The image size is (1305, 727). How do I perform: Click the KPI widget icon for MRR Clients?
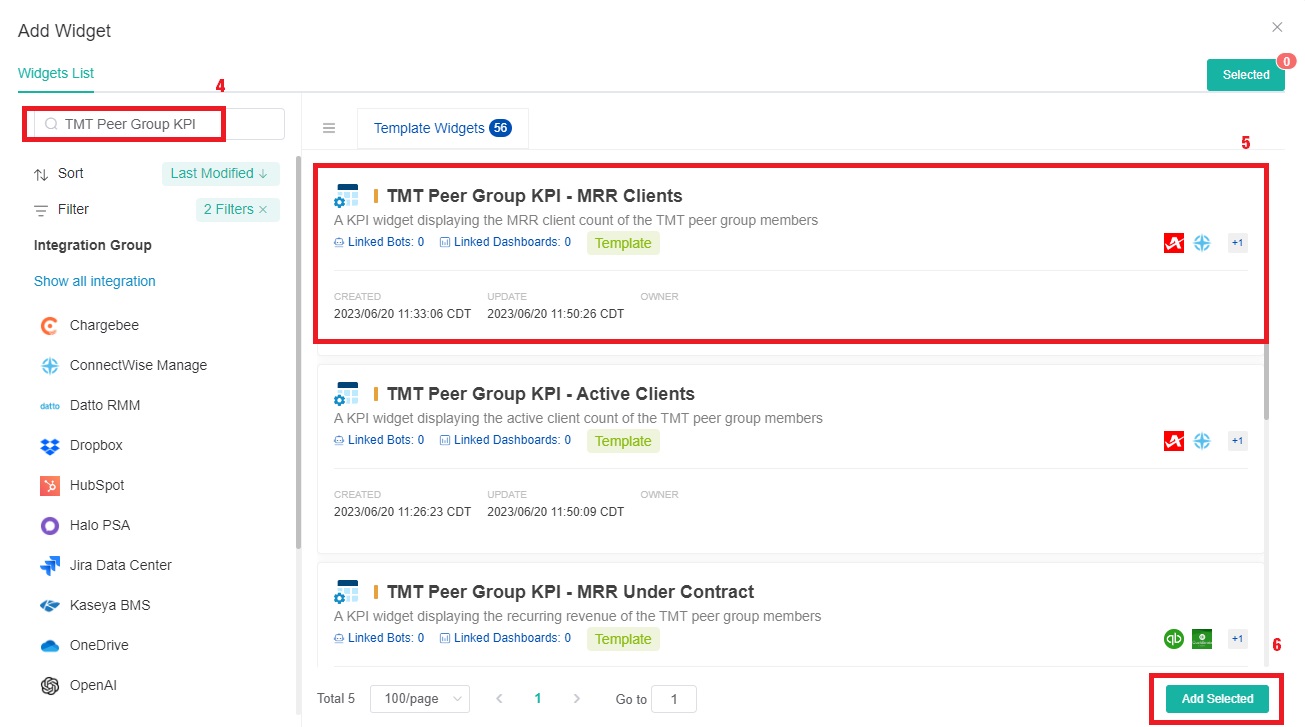pyautogui.click(x=347, y=196)
